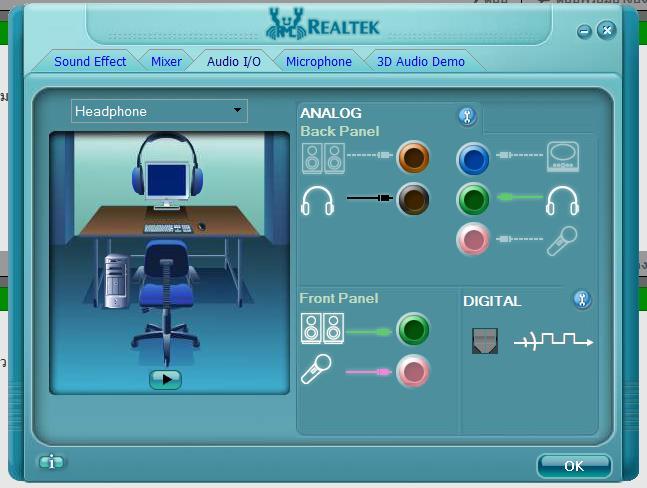
Task: Click the front panel microphone icon
Action: click(316, 369)
